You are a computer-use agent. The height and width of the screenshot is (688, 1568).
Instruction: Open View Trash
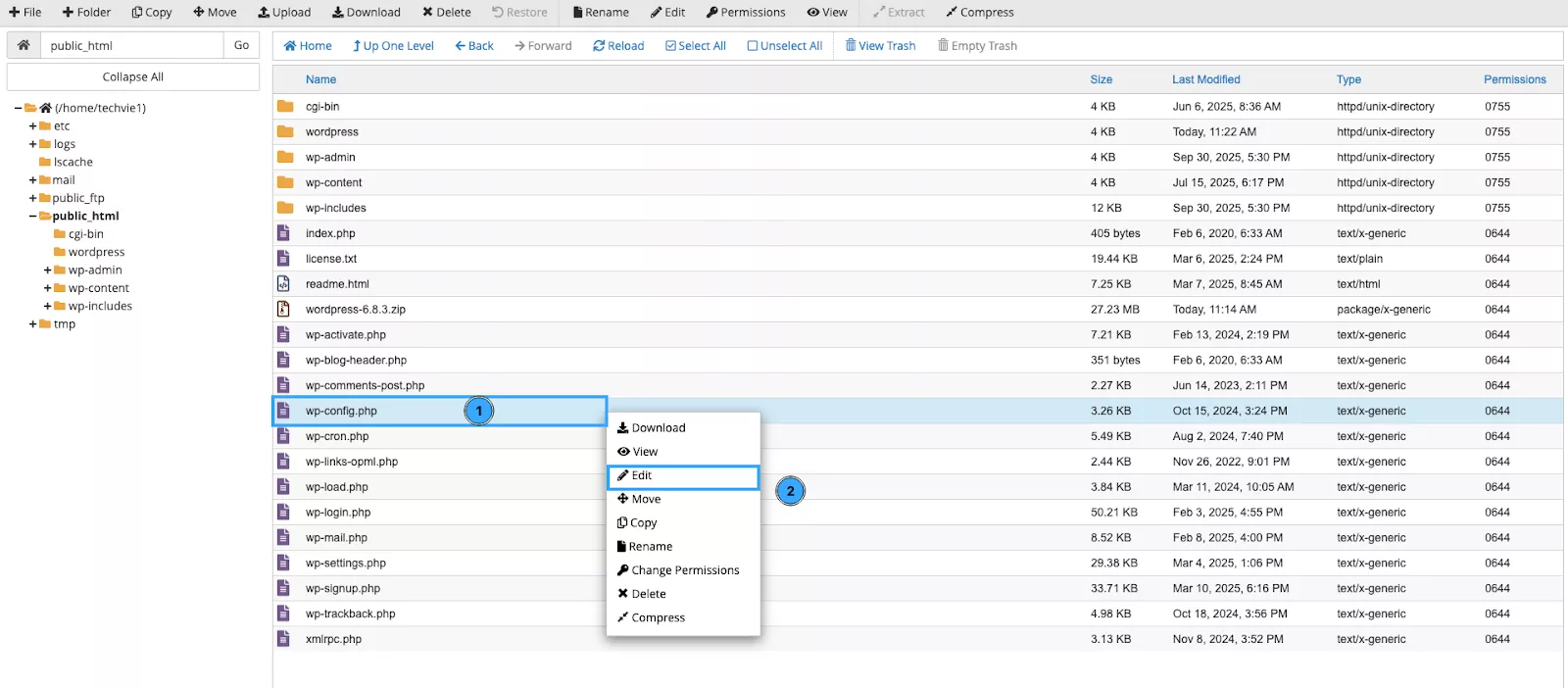tap(880, 46)
